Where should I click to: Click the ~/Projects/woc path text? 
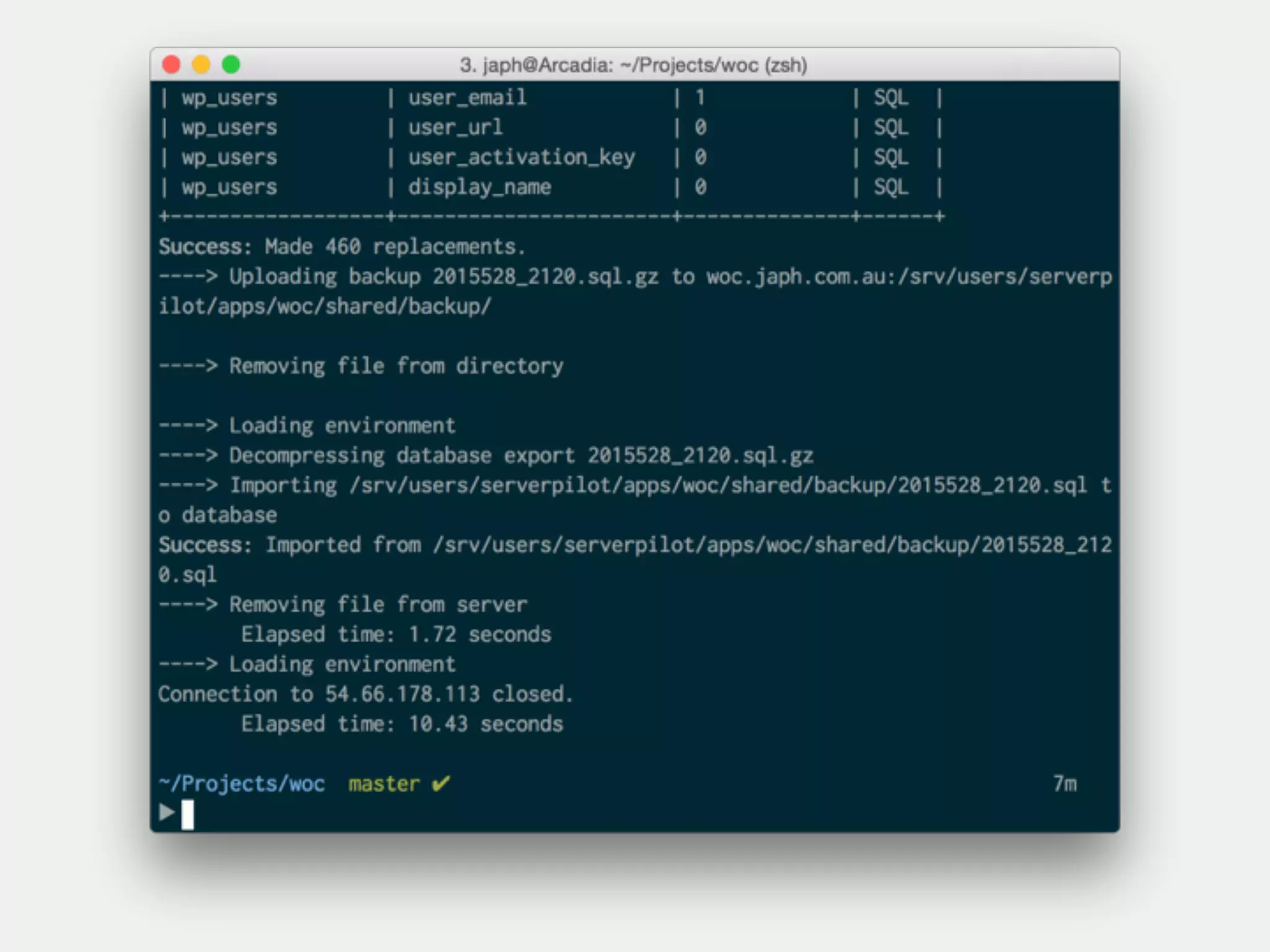click(242, 784)
